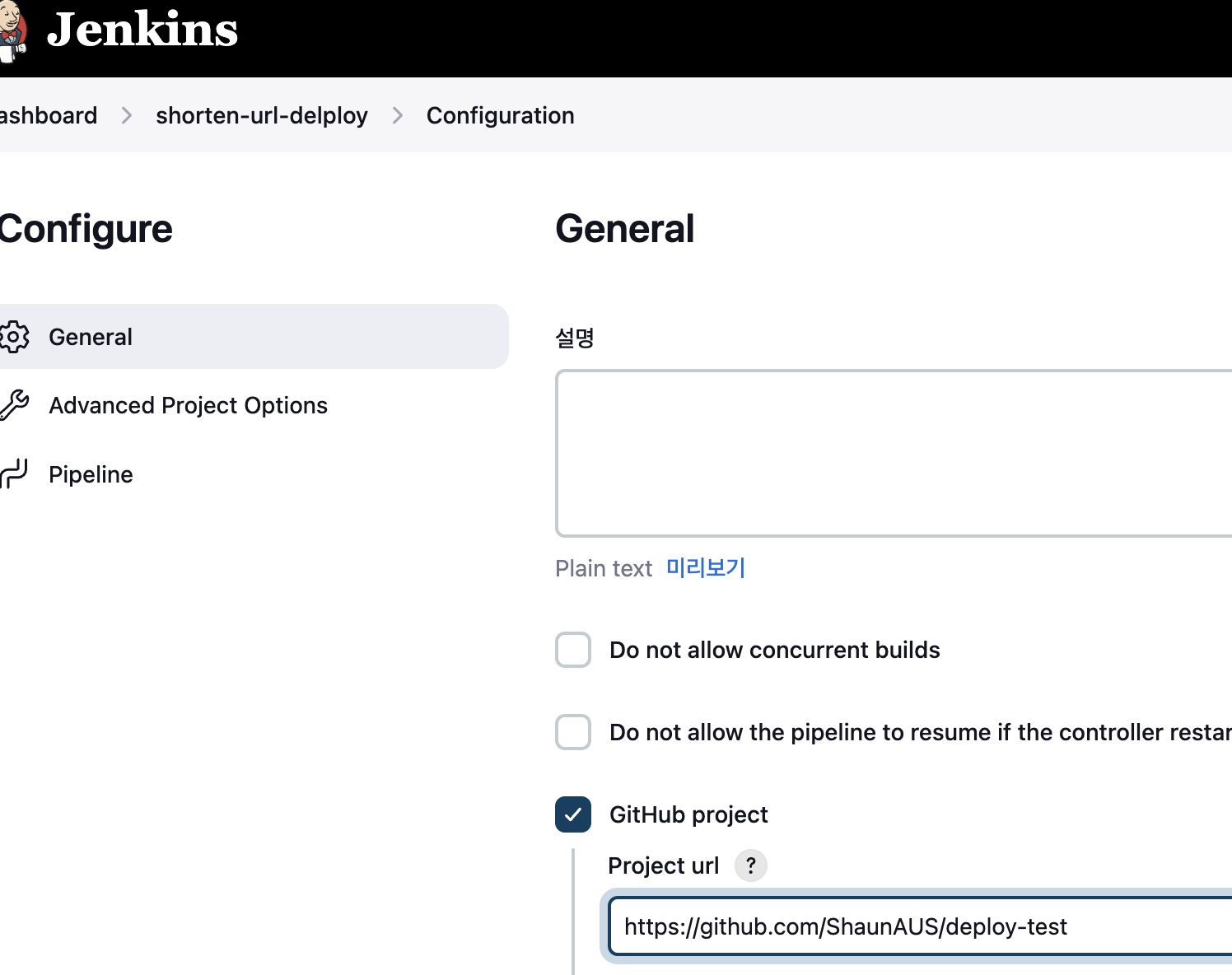This screenshot has height=975, width=1232.
Task: Open the Dashboard breadcrumb link
Action: coord(48,115)
